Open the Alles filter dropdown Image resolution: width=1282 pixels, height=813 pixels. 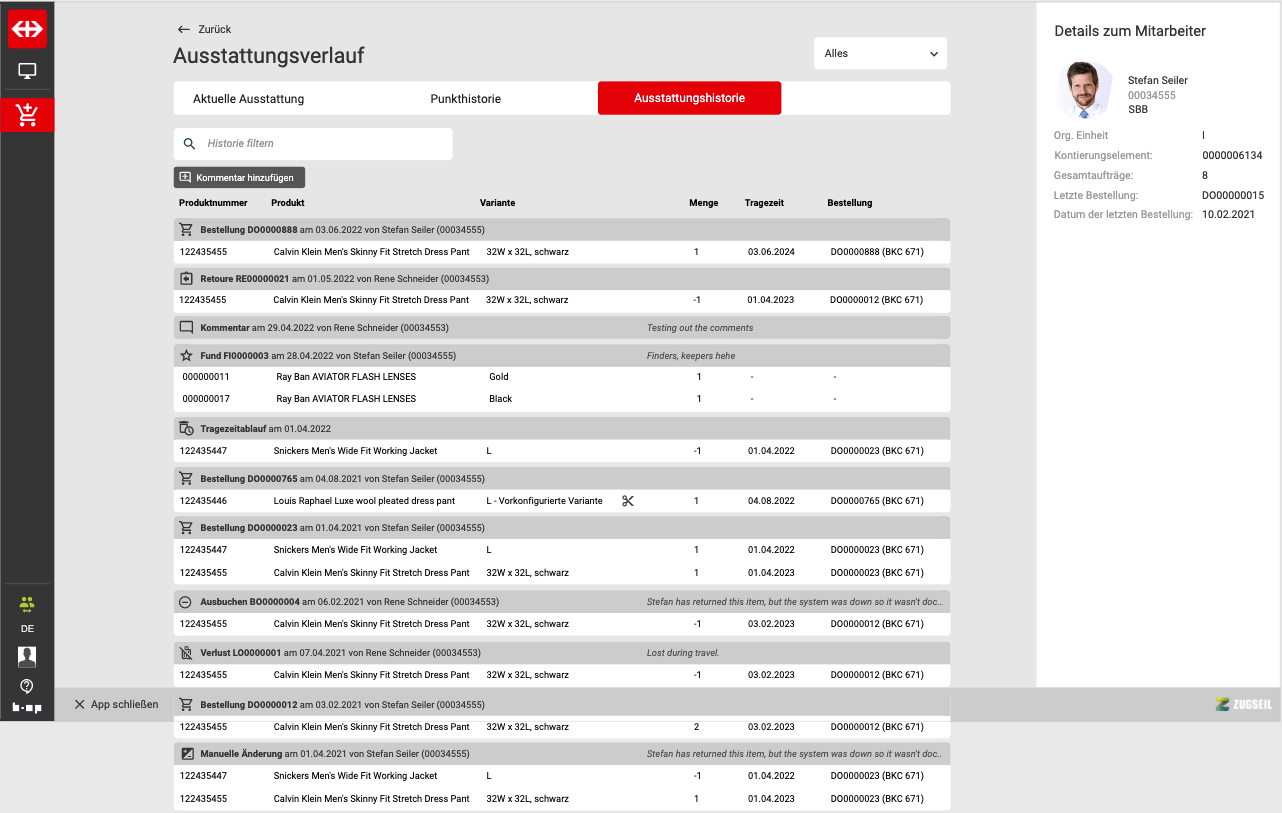[880, 54]
